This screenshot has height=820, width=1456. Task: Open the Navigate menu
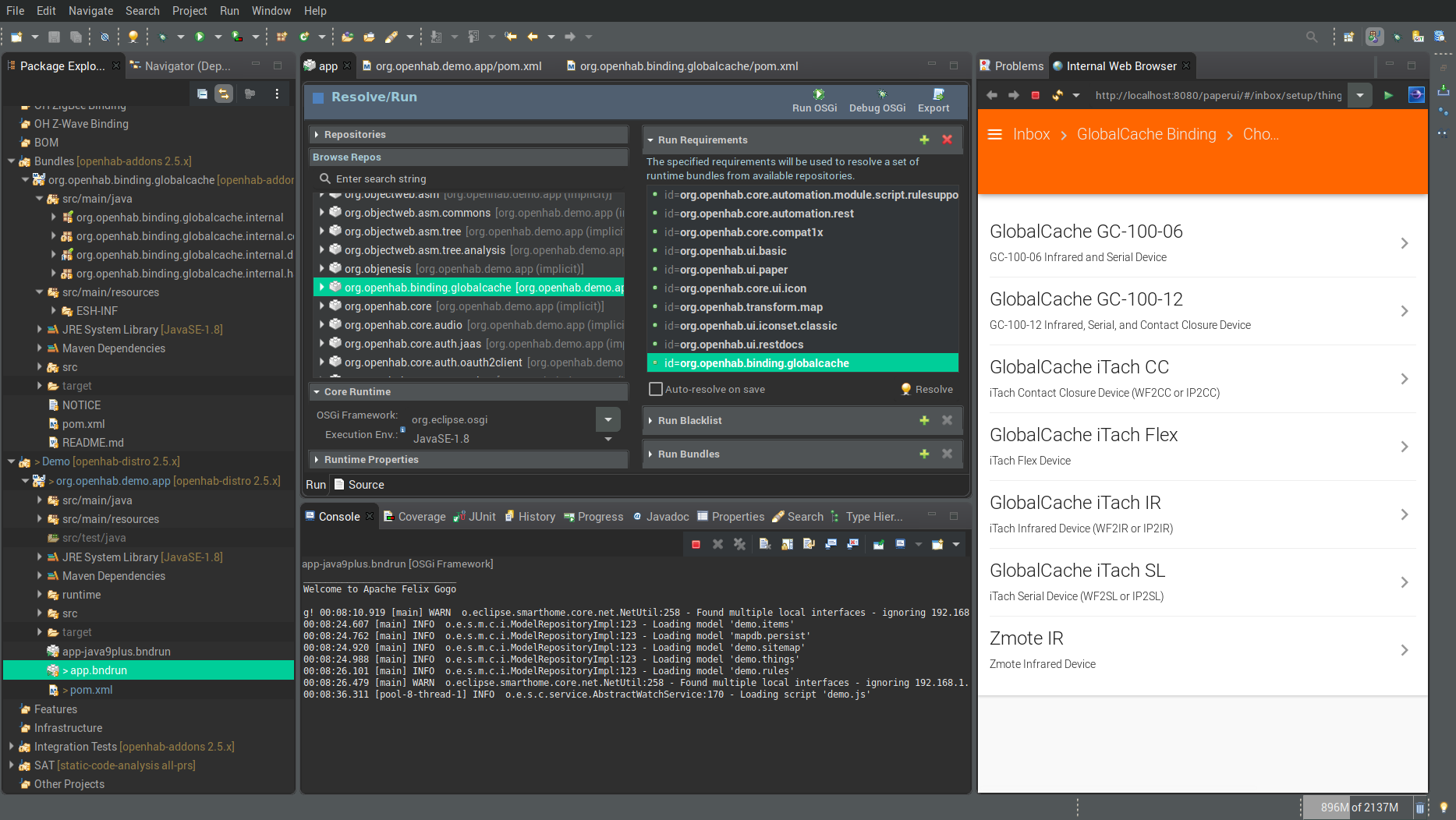(90, 10)
